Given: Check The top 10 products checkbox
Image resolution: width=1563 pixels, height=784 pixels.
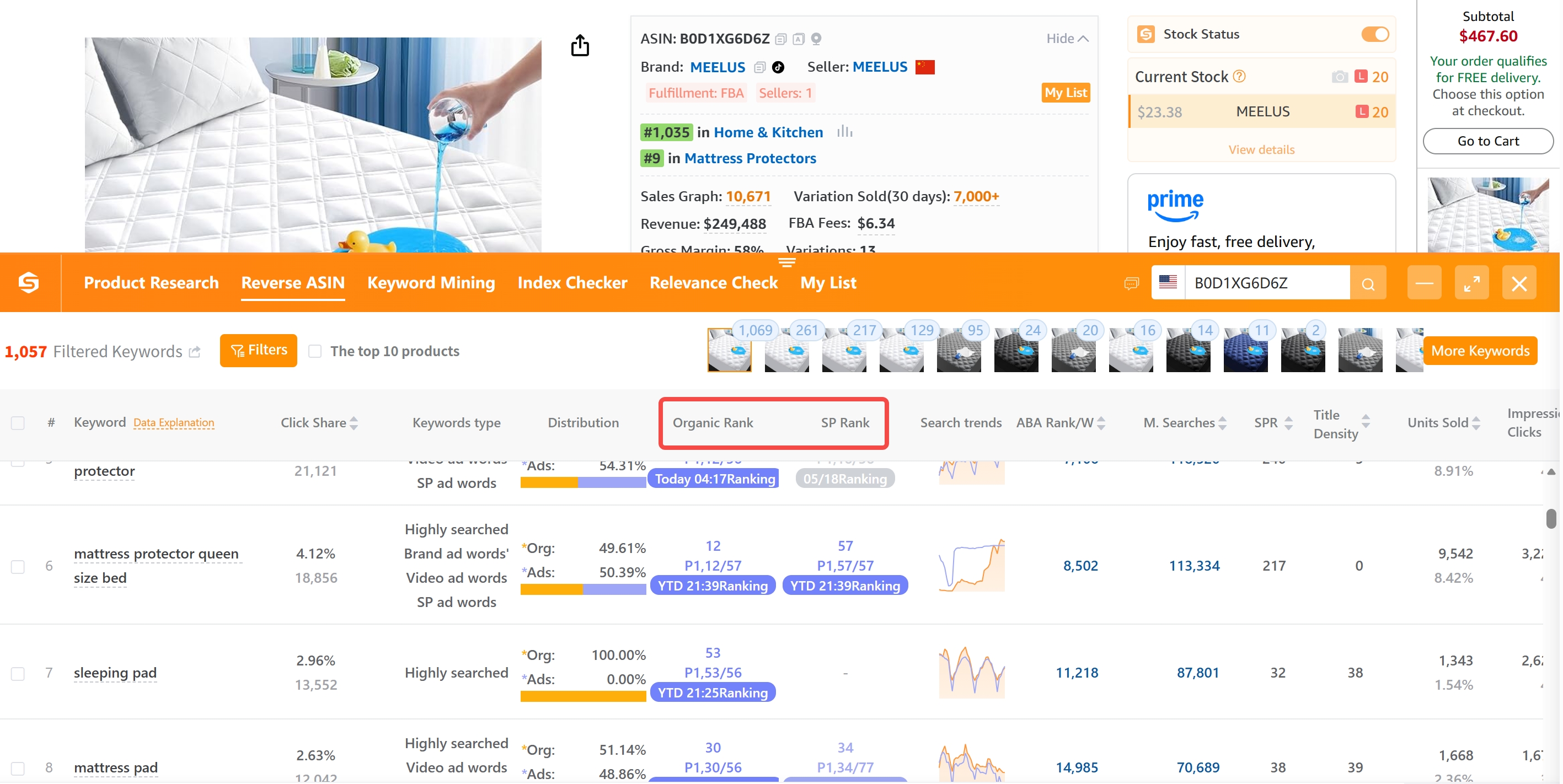Looking at the screenshot, I should 314,352.
